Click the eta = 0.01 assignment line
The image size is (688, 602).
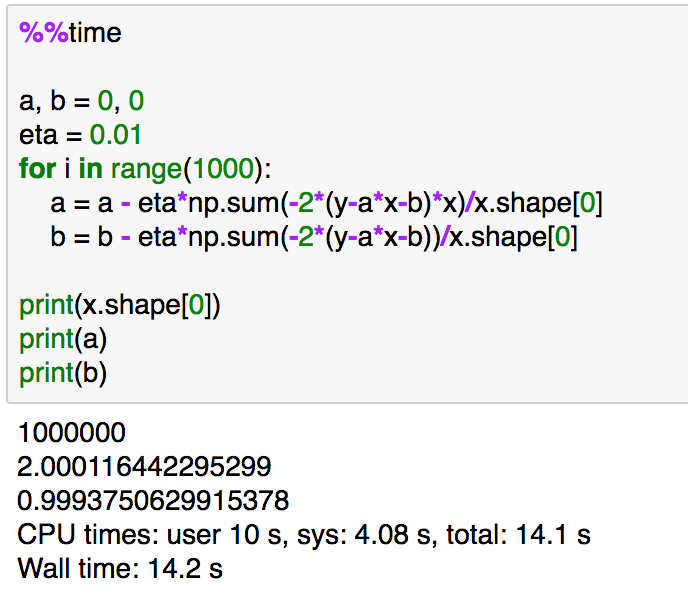(x=80, y=134)
